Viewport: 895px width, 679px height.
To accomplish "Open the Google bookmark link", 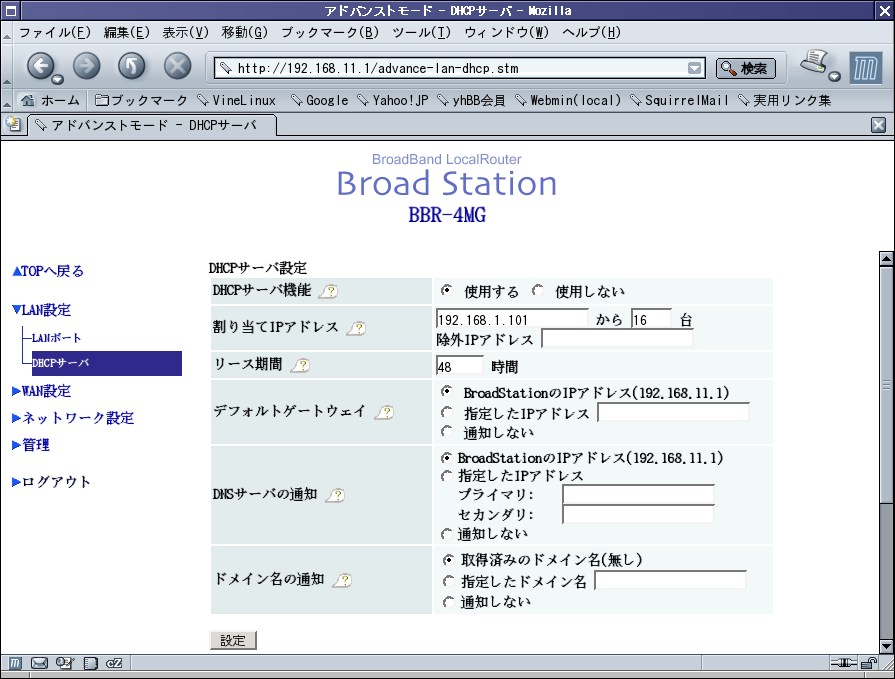I will pos(320,100).
